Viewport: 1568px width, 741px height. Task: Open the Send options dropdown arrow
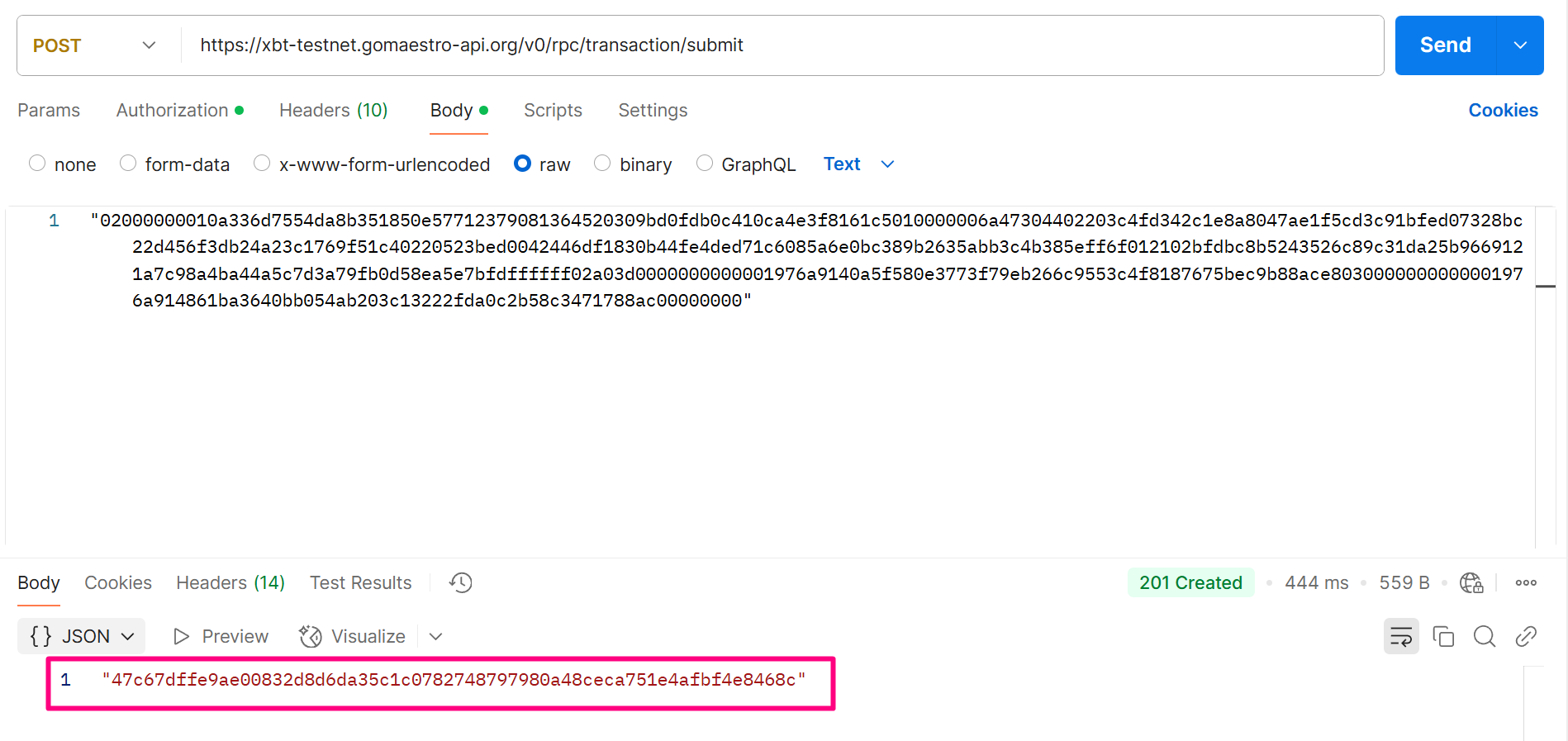1520,45
